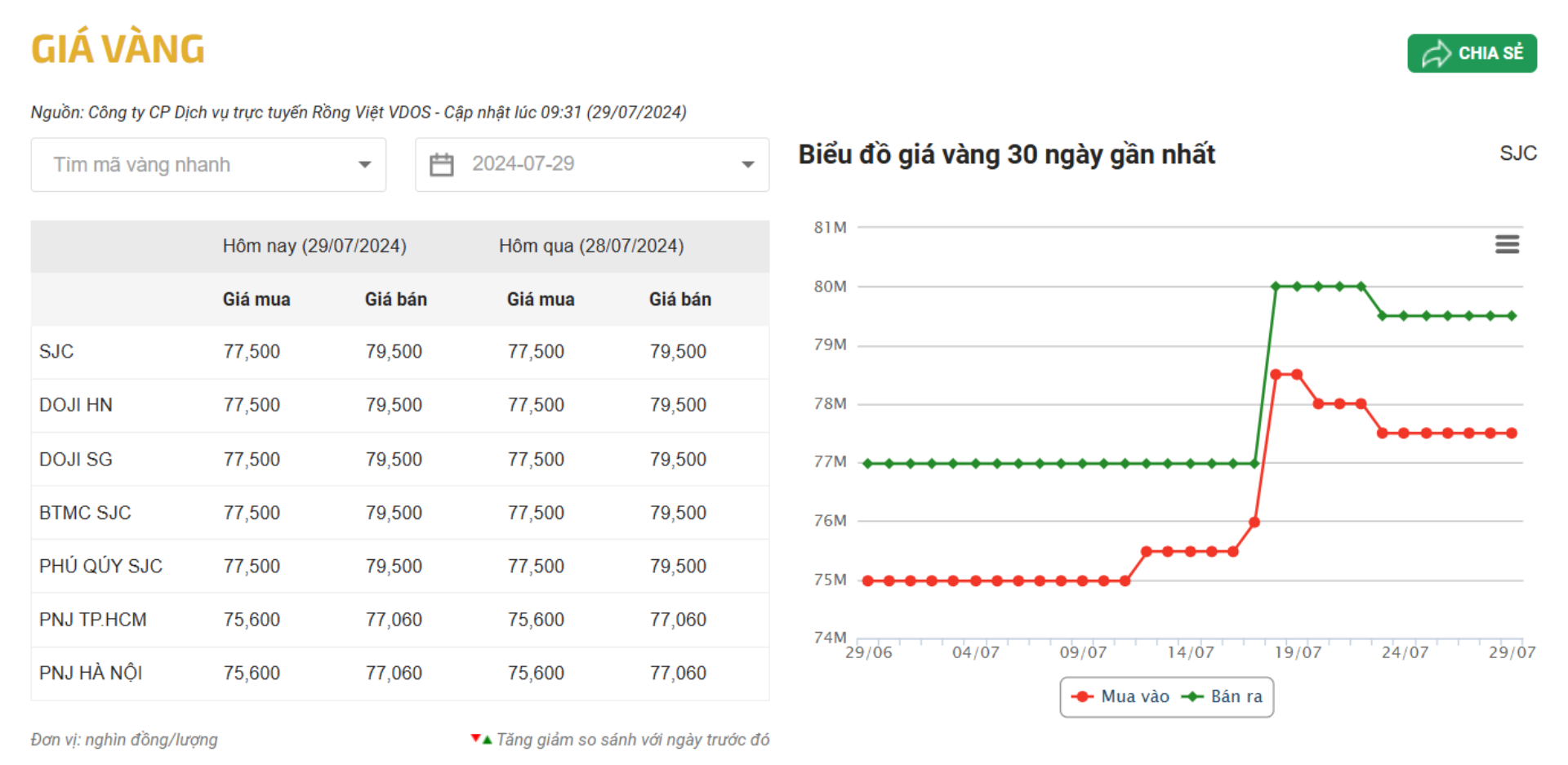
Task: Click the GIÁ VÀNG page title
Action: tap(118, 48)
